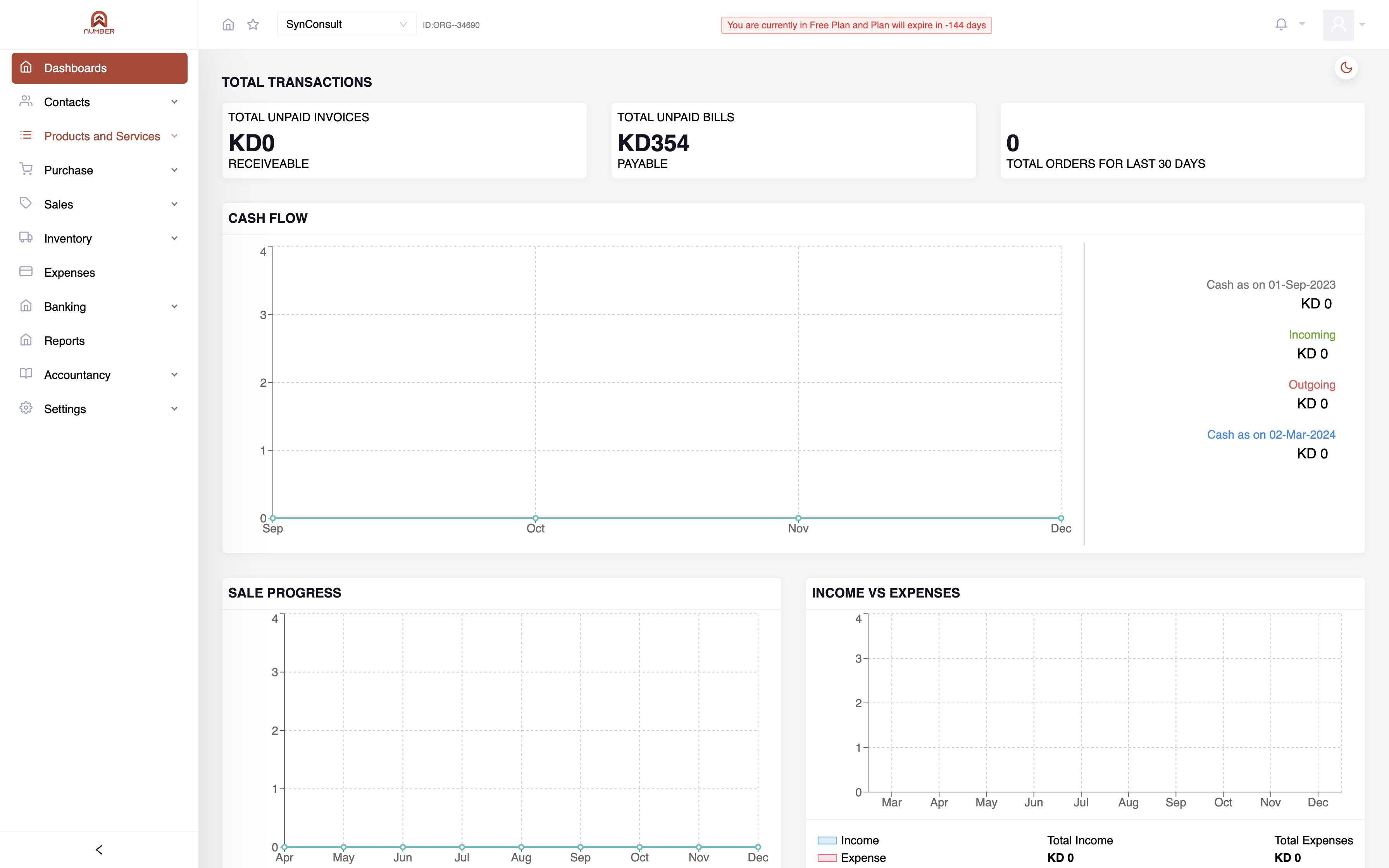1389x868 pixels.
Task: Click Total Unpaid Invoices KD0 card
Action: point(404,141)
